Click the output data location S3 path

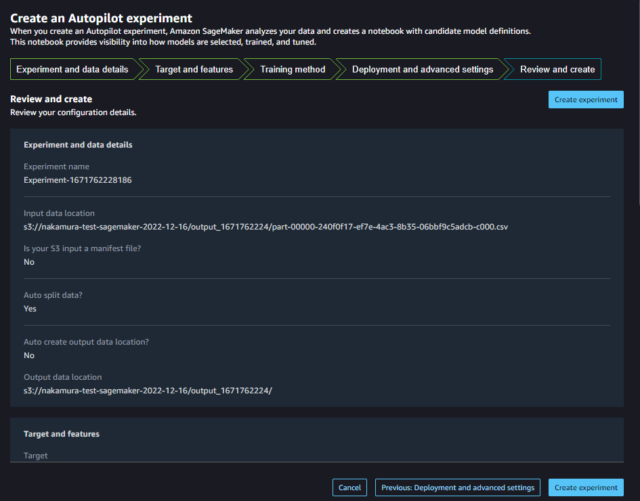point(148,390)
